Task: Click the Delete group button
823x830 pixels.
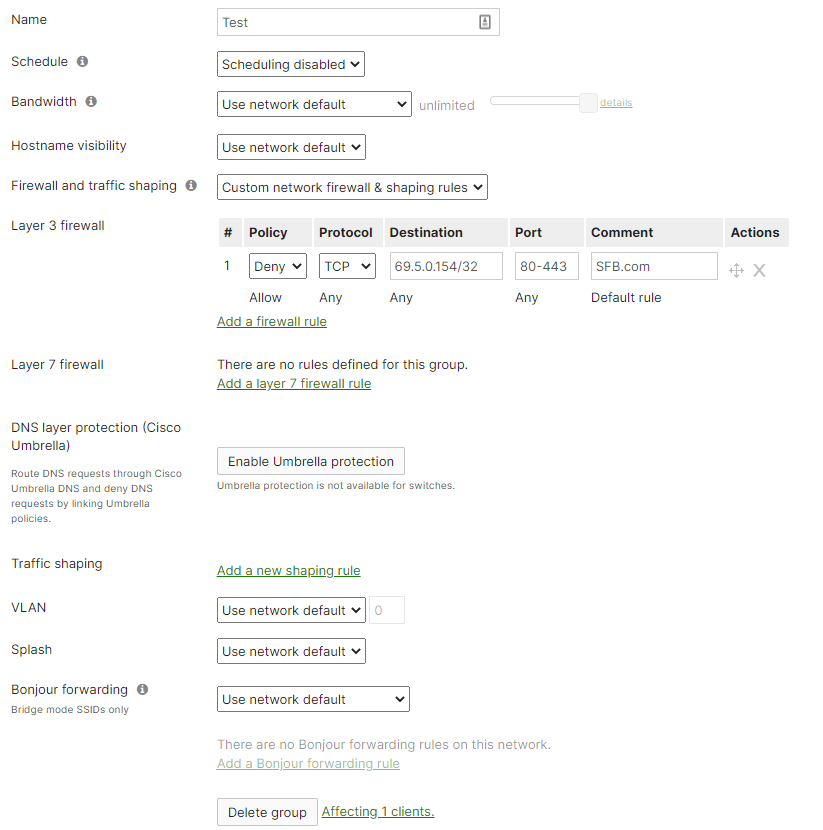Action: pyautogui.click(x=267, y=812)
